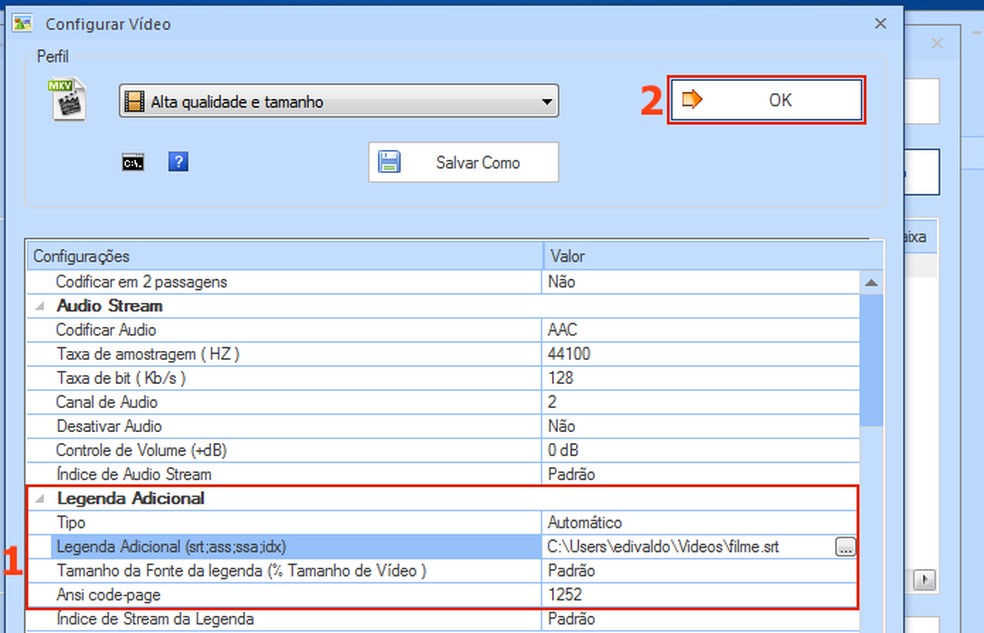Click the AAC audio codec value

click(701, 330)
